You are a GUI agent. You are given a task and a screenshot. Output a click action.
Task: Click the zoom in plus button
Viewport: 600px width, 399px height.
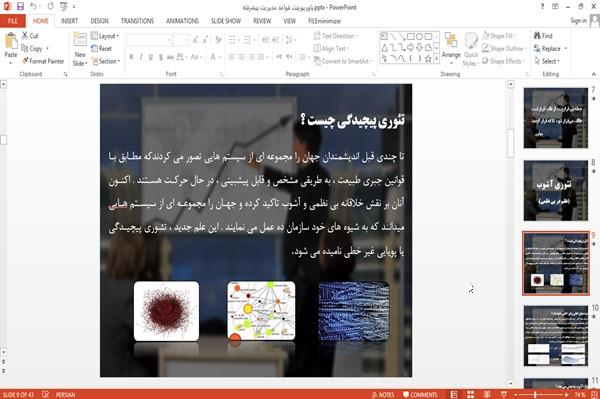tap(566, 394)
